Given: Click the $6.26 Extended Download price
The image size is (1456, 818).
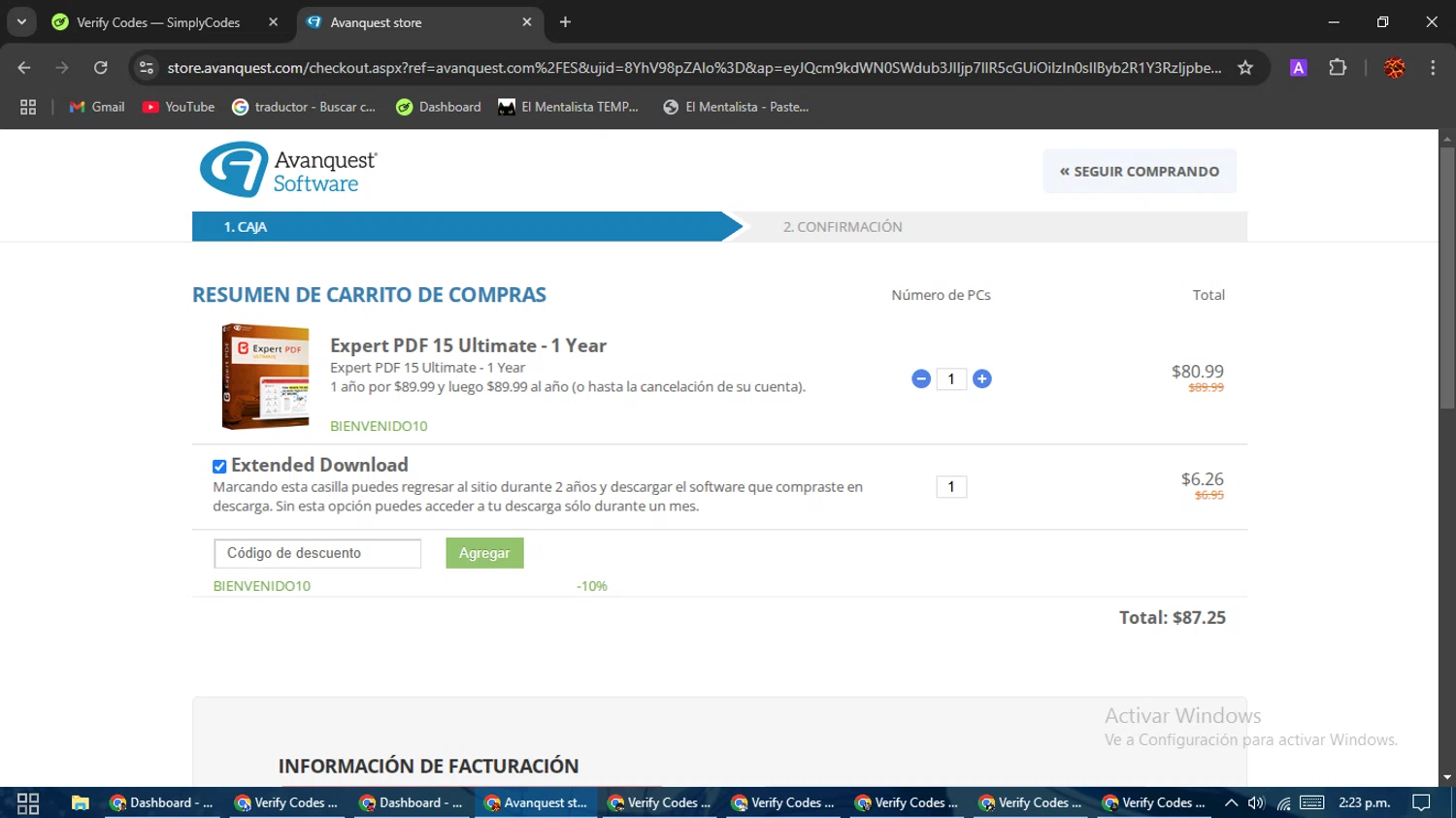Looking at the screenshot, I should tap(1203, 479).
